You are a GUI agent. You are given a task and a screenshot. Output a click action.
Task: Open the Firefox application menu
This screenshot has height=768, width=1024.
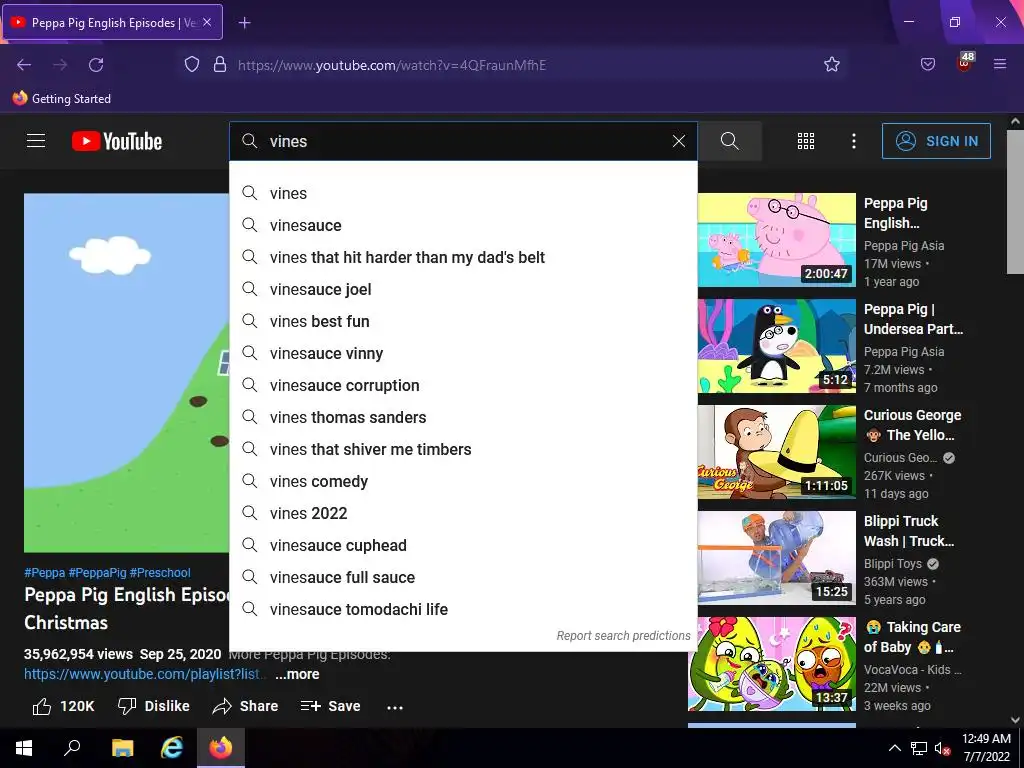pos(1000,64)
